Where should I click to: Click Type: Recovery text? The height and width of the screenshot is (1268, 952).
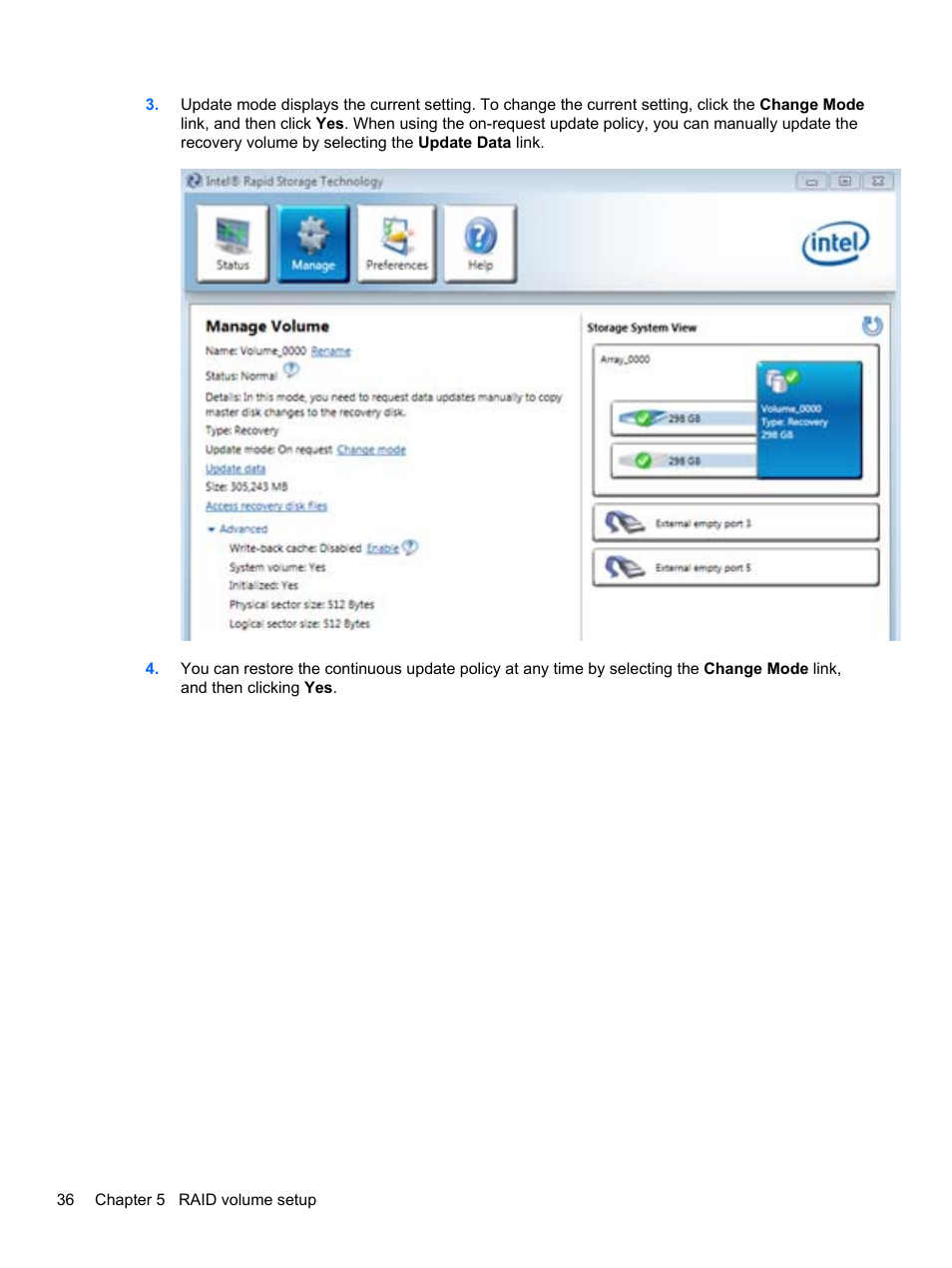[x=242, y=431]
